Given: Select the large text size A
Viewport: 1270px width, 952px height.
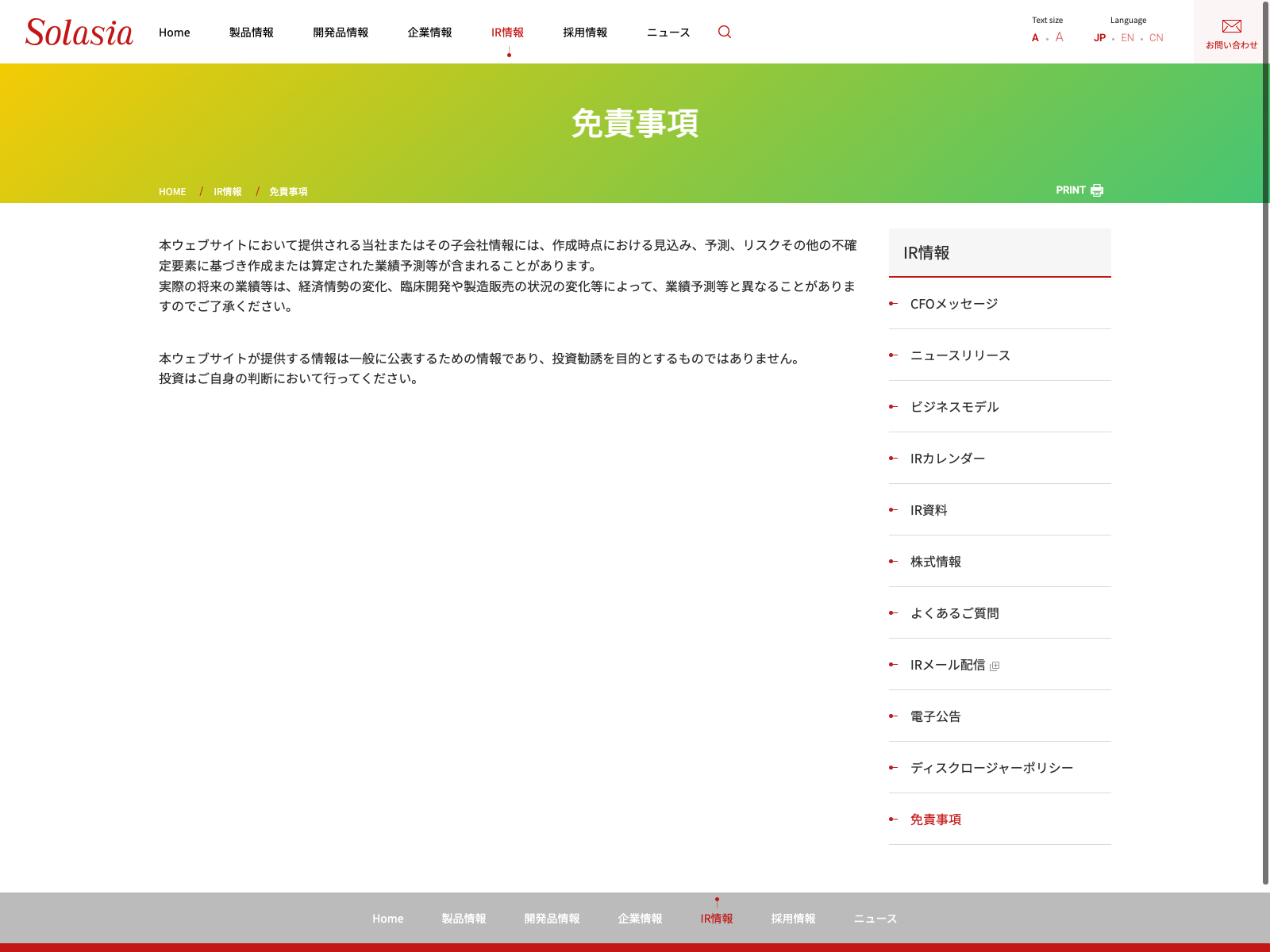Looking at the screenshot, I should [1059, 37].
